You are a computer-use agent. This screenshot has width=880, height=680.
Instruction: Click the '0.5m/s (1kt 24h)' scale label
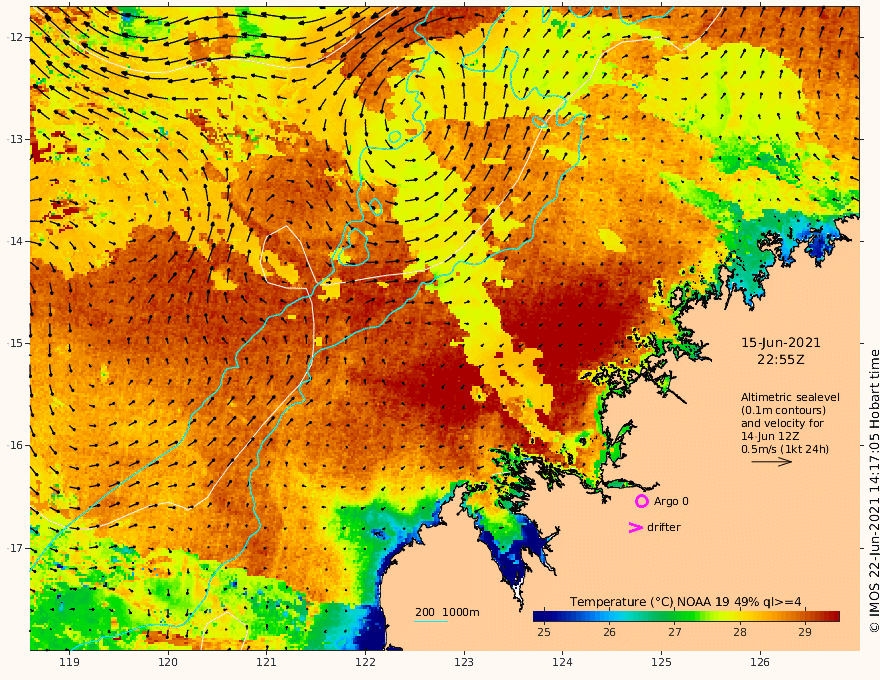point(785,449)
